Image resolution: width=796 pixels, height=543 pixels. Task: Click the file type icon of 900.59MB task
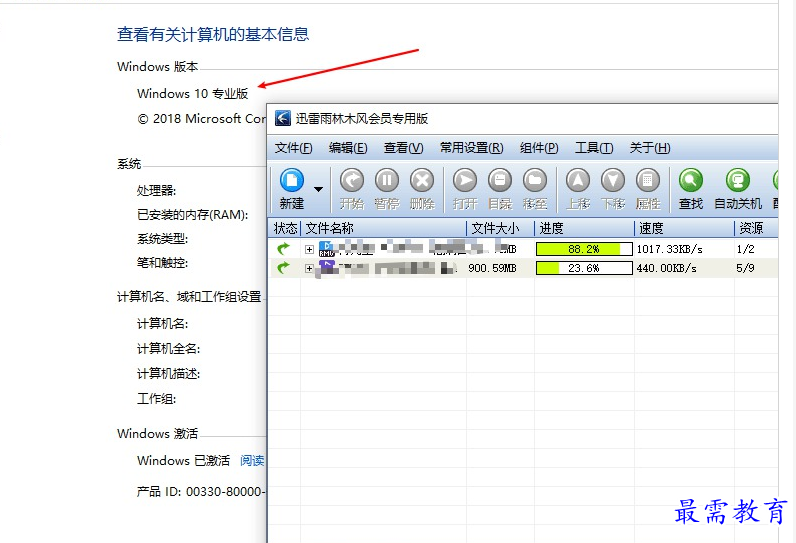click(x=326, y=266)
